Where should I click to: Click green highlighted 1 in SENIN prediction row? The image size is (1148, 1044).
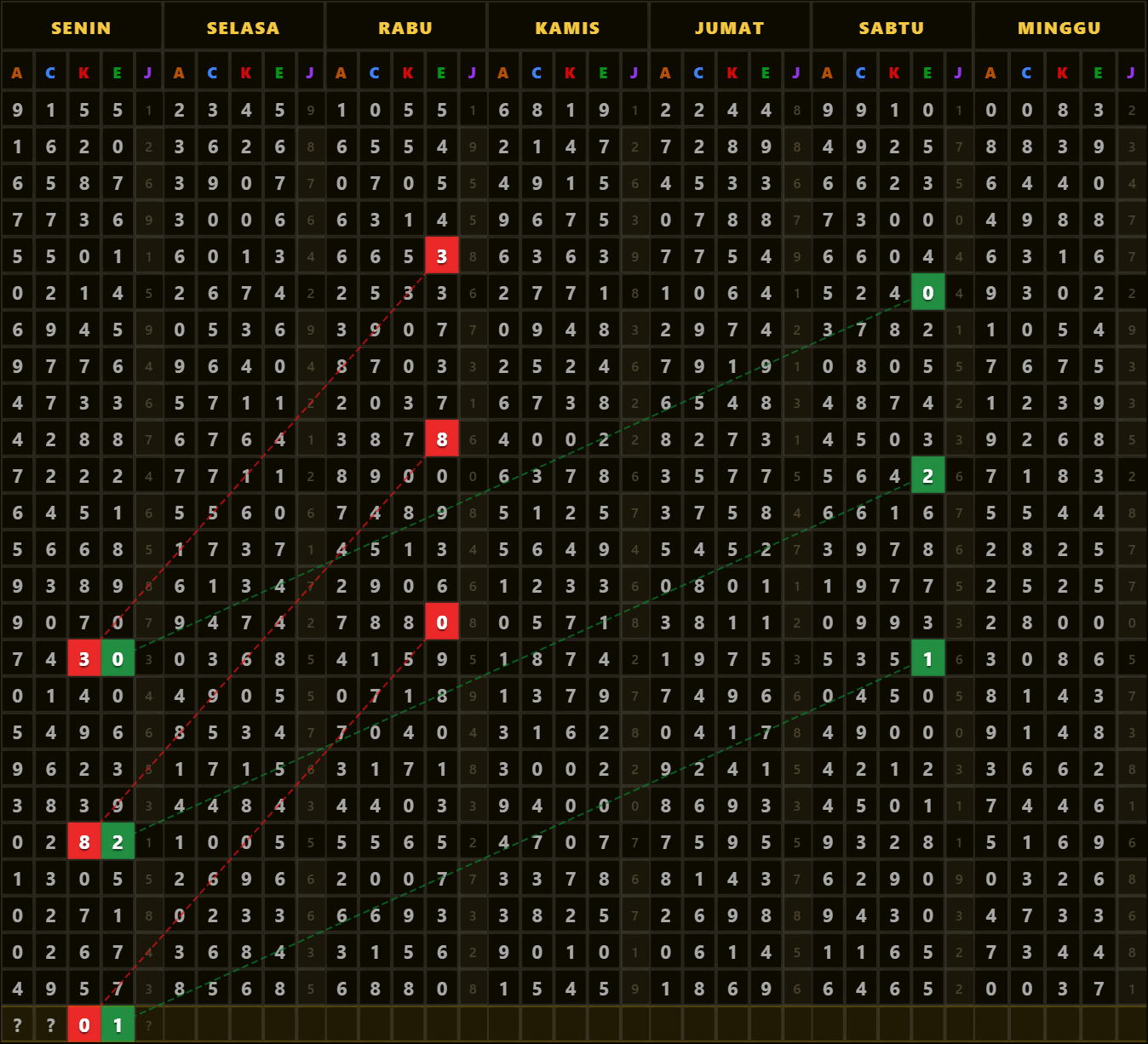[x=118, y=1025]
